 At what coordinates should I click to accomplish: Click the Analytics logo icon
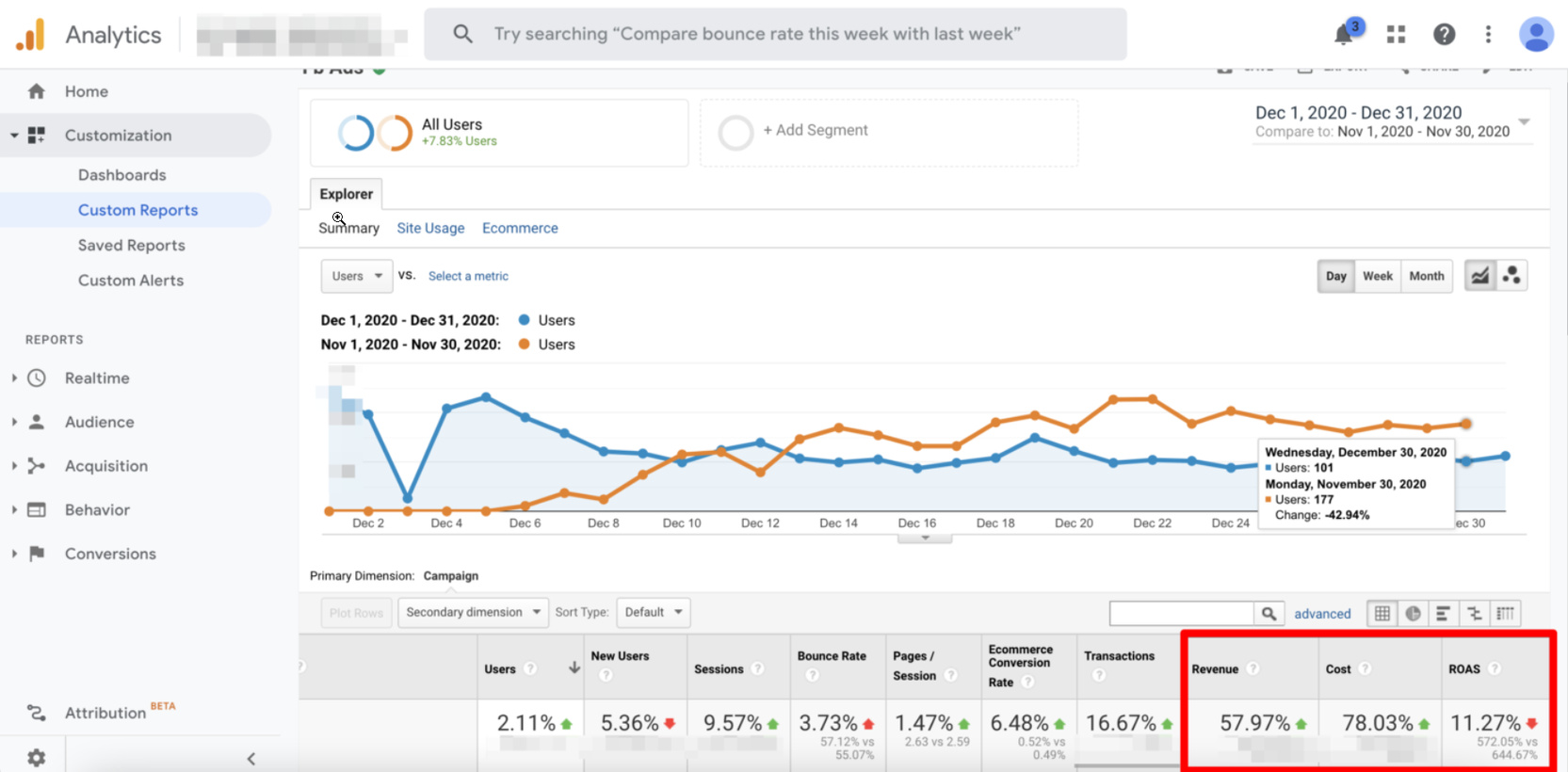[x=30, y=35]
